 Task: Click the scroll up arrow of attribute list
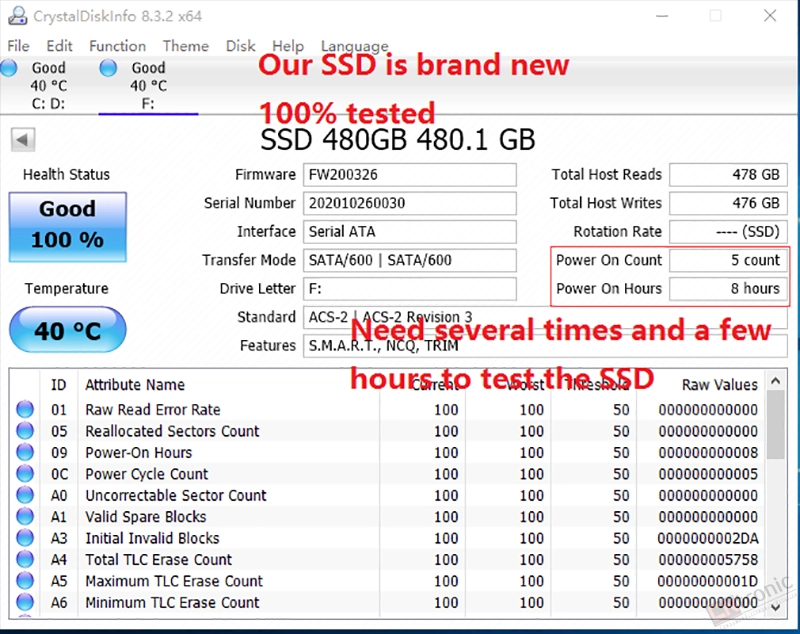776,381
